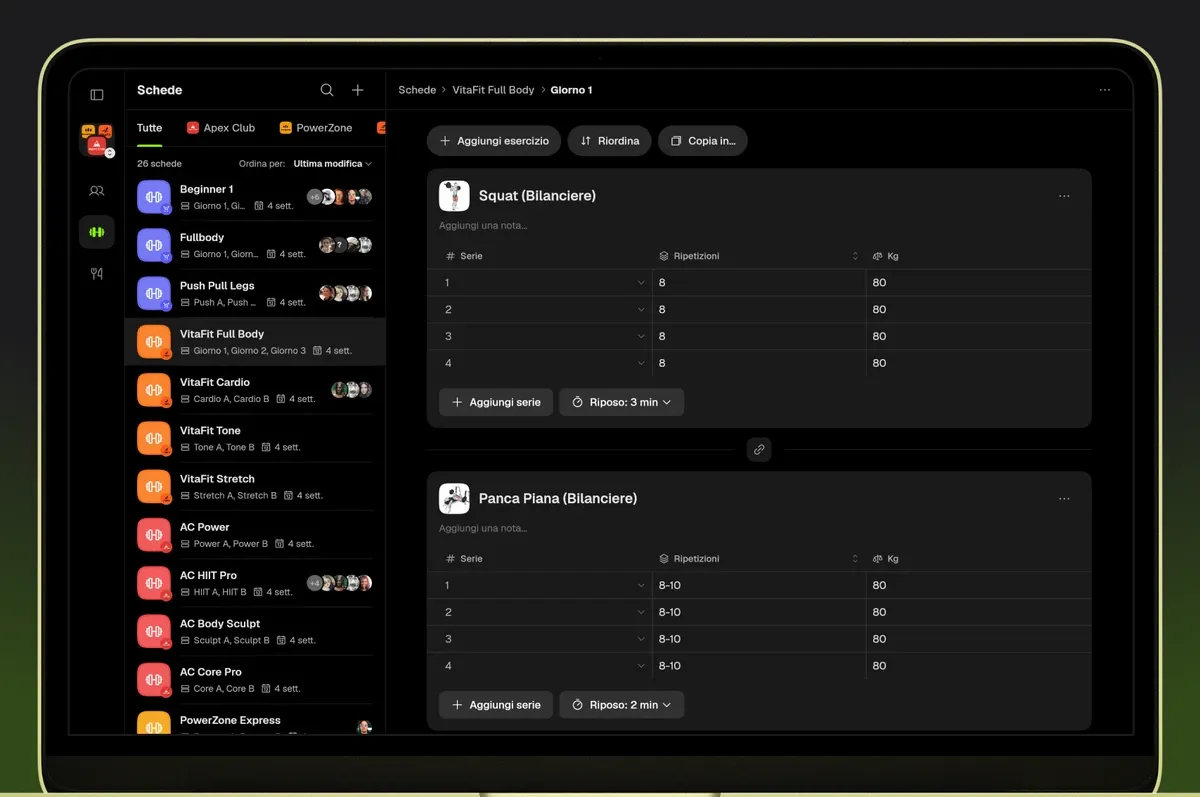
Task: Click the search magnifier in Schede
Action: 327,90
